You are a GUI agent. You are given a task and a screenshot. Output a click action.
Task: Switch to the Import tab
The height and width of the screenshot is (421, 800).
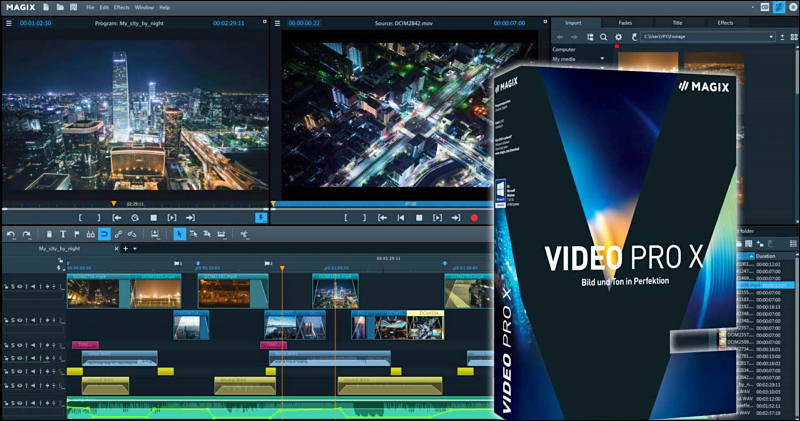pyautogui.click(x=573, y=23)
